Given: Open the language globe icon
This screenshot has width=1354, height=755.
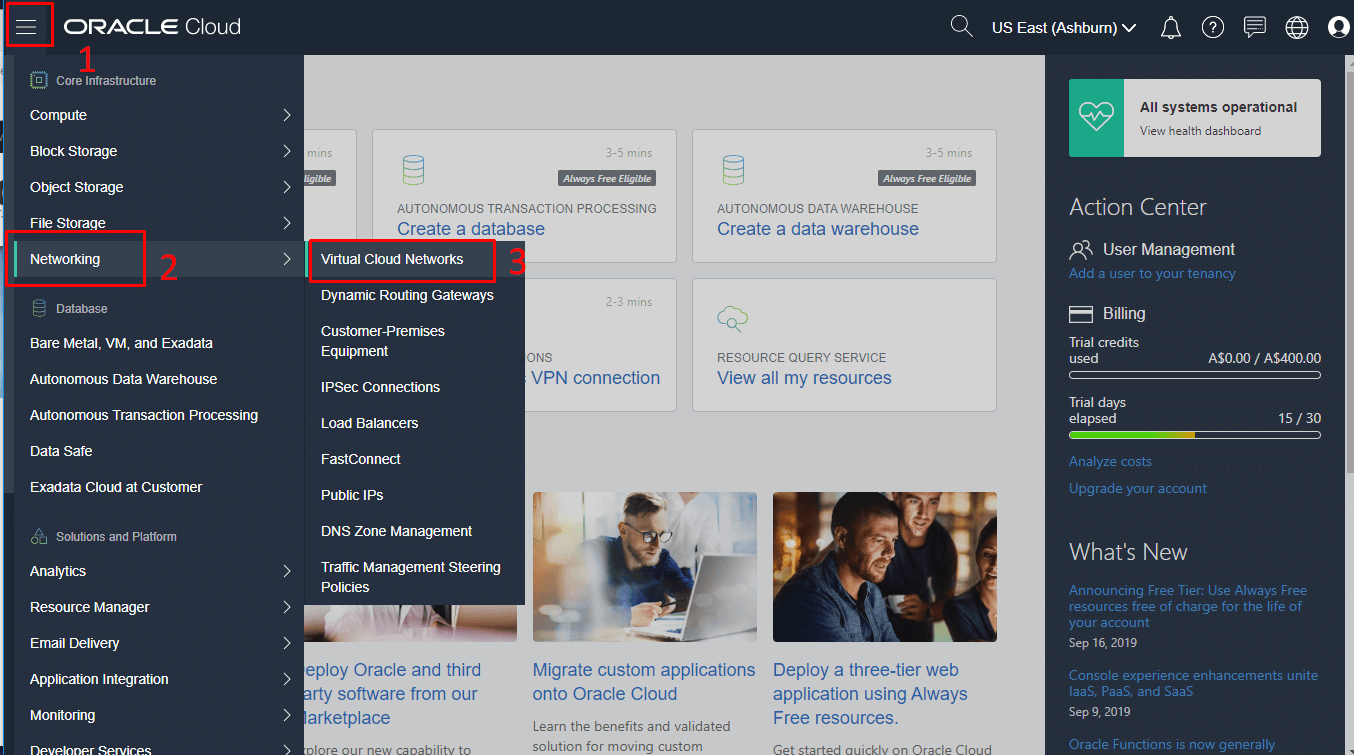Looking at the screenshot, I should point(1297,28).
